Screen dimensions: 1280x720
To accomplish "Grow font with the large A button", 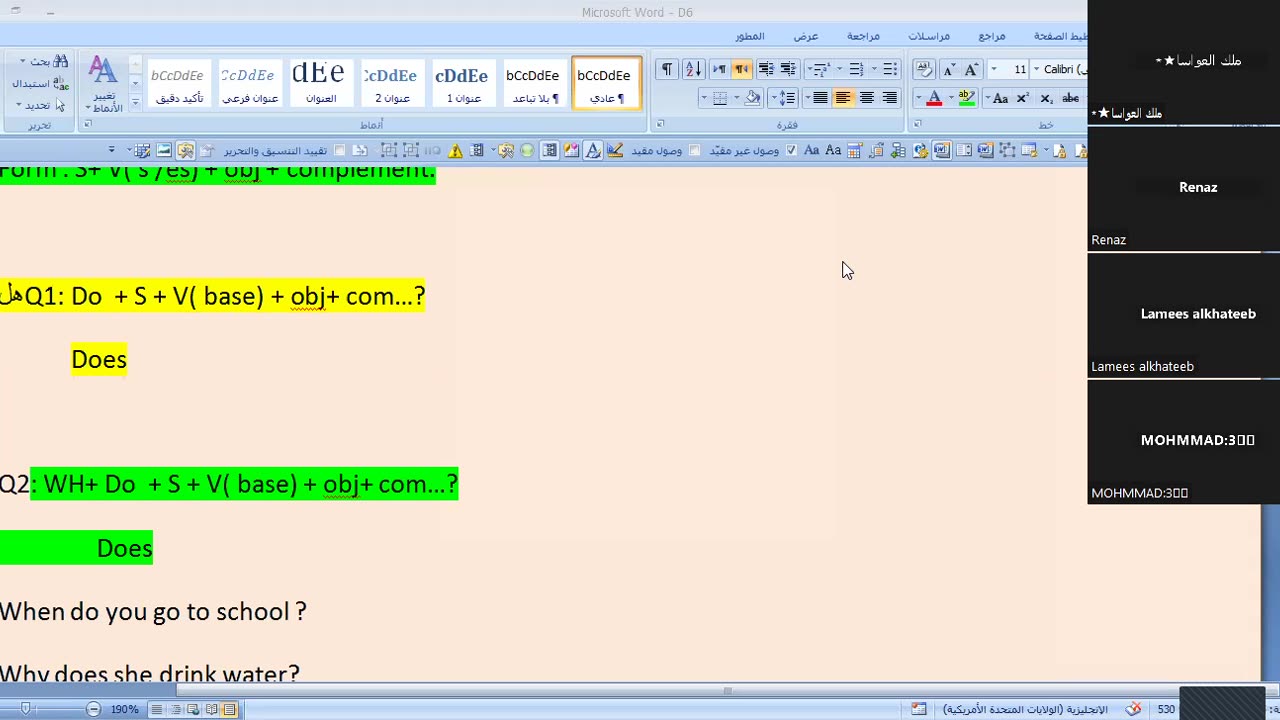I will coord(971,69).
